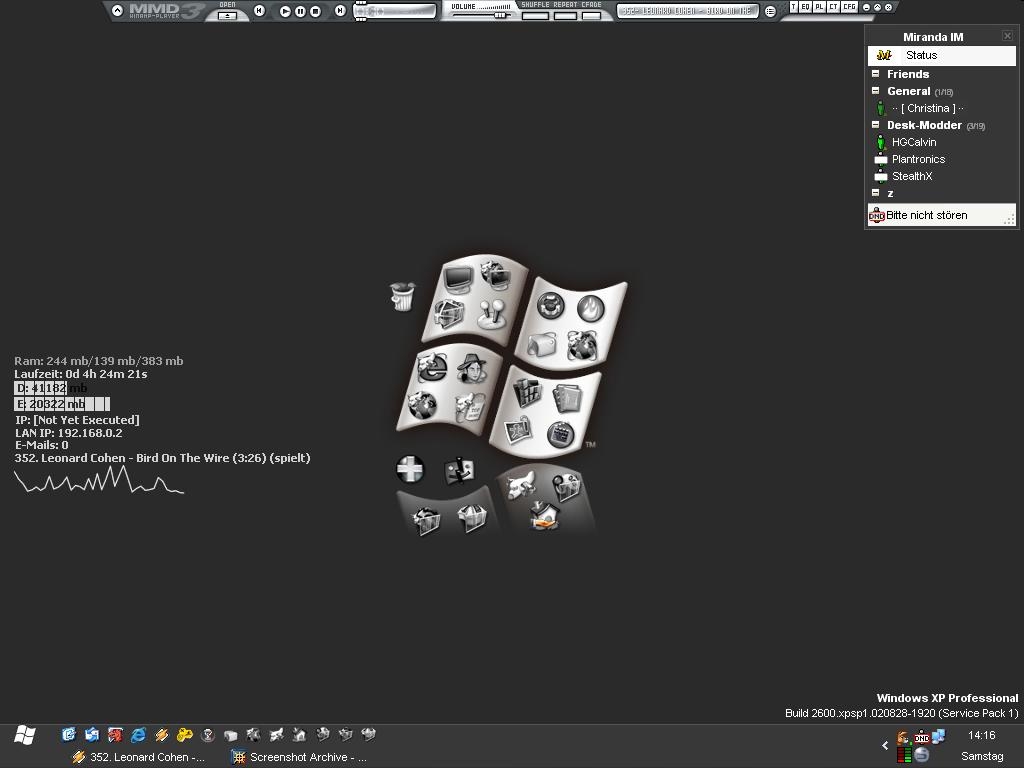
Task: Switch to '352. Leonard Cohen' taskbar window
Action: click(x=139, y=757)
